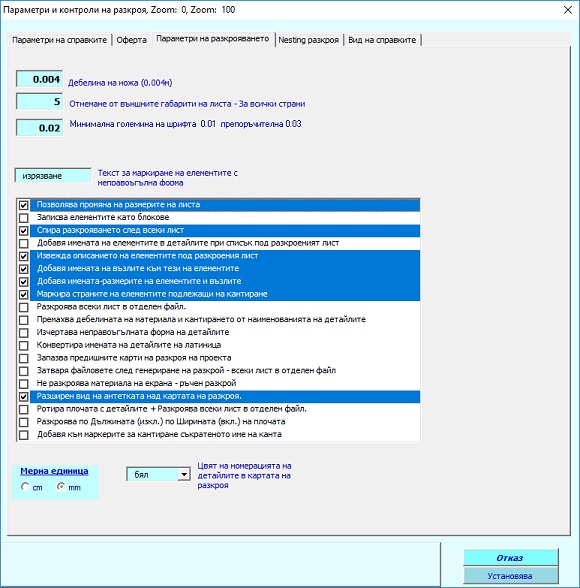Click label Цвят на номерацията на детайлите
The image size is (580, 588).
pyautogui.click(x=244, y=476)
